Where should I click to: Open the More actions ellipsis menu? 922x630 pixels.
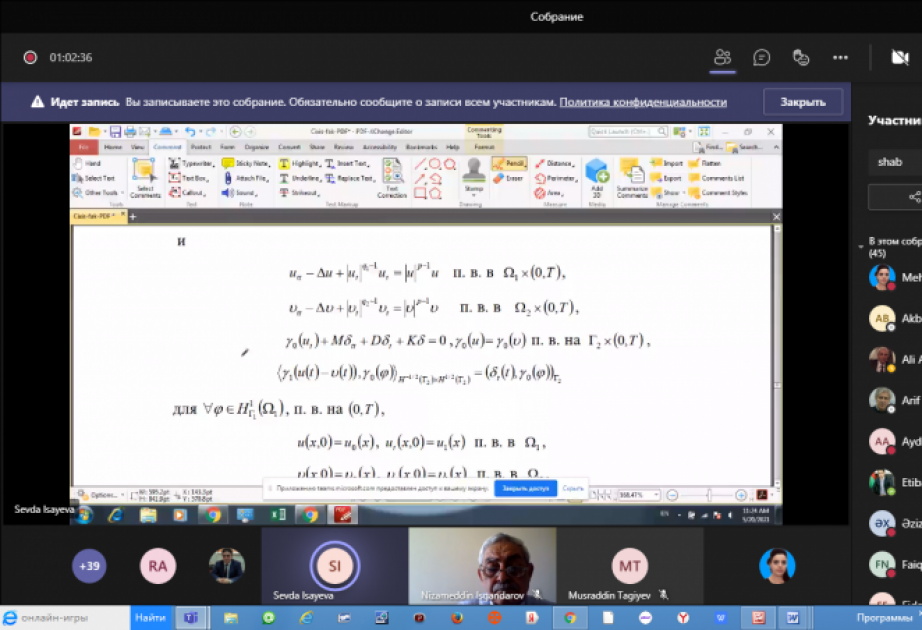click(840, 57)
